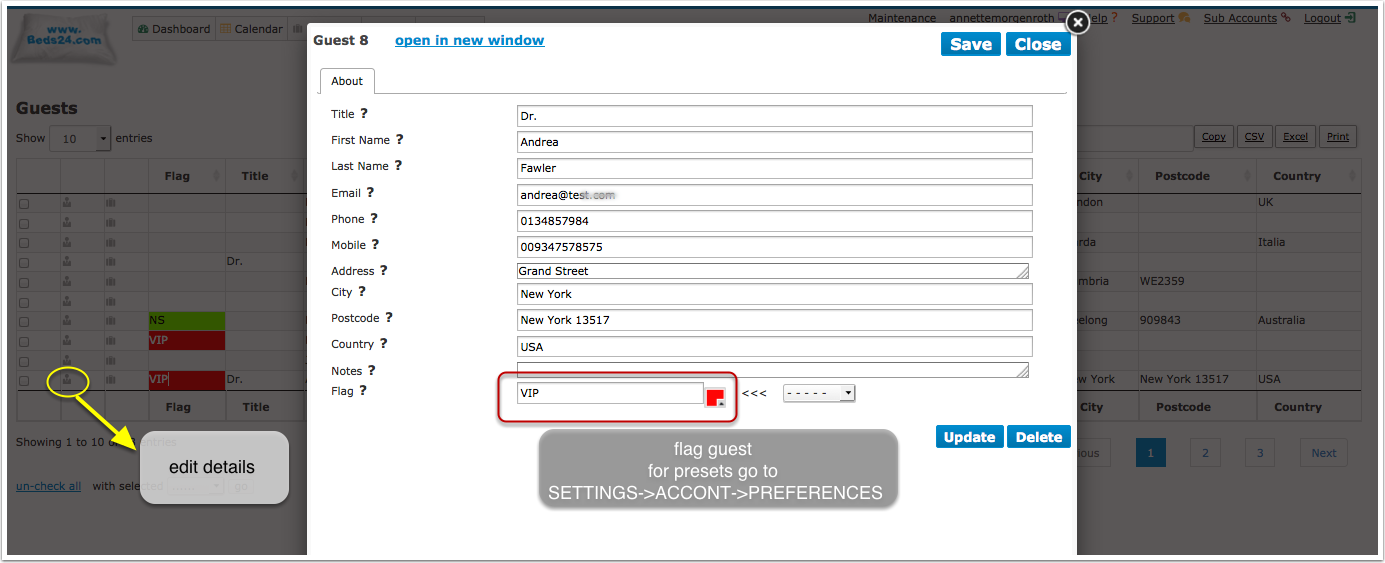Click the question mark beside City label
The height and width of the screenshot is (563, 1385).
tap(361, 292)
